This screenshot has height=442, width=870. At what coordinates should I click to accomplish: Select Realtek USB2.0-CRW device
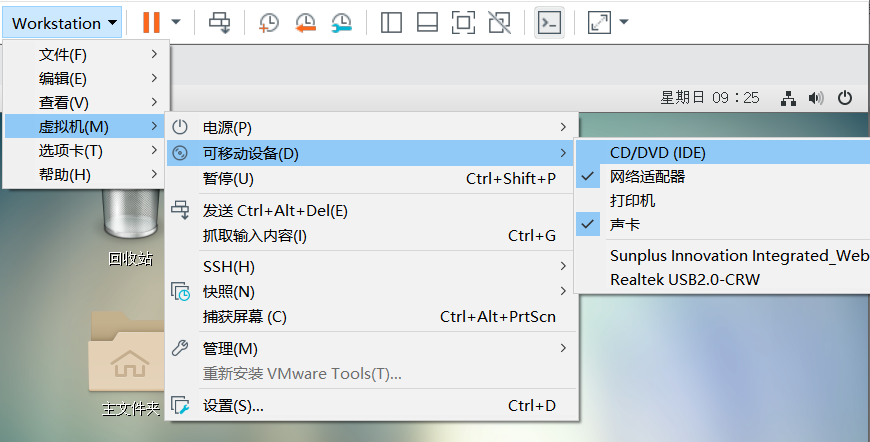point(723,279)
